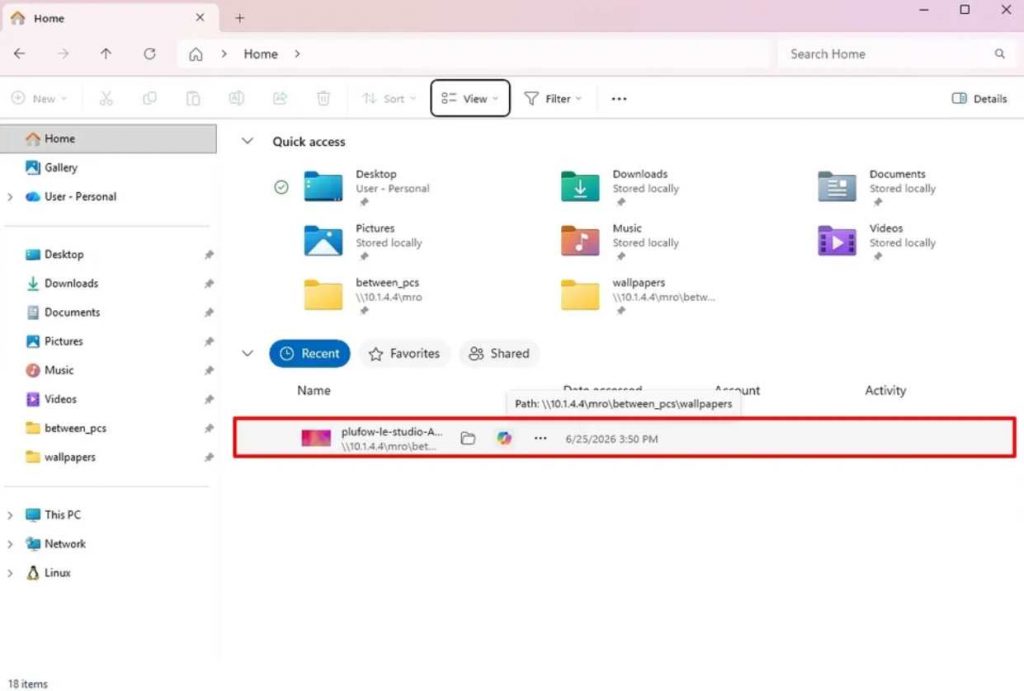1024x691 pixels.
Task: Expand Linux tree node
Action: (10, 573)
